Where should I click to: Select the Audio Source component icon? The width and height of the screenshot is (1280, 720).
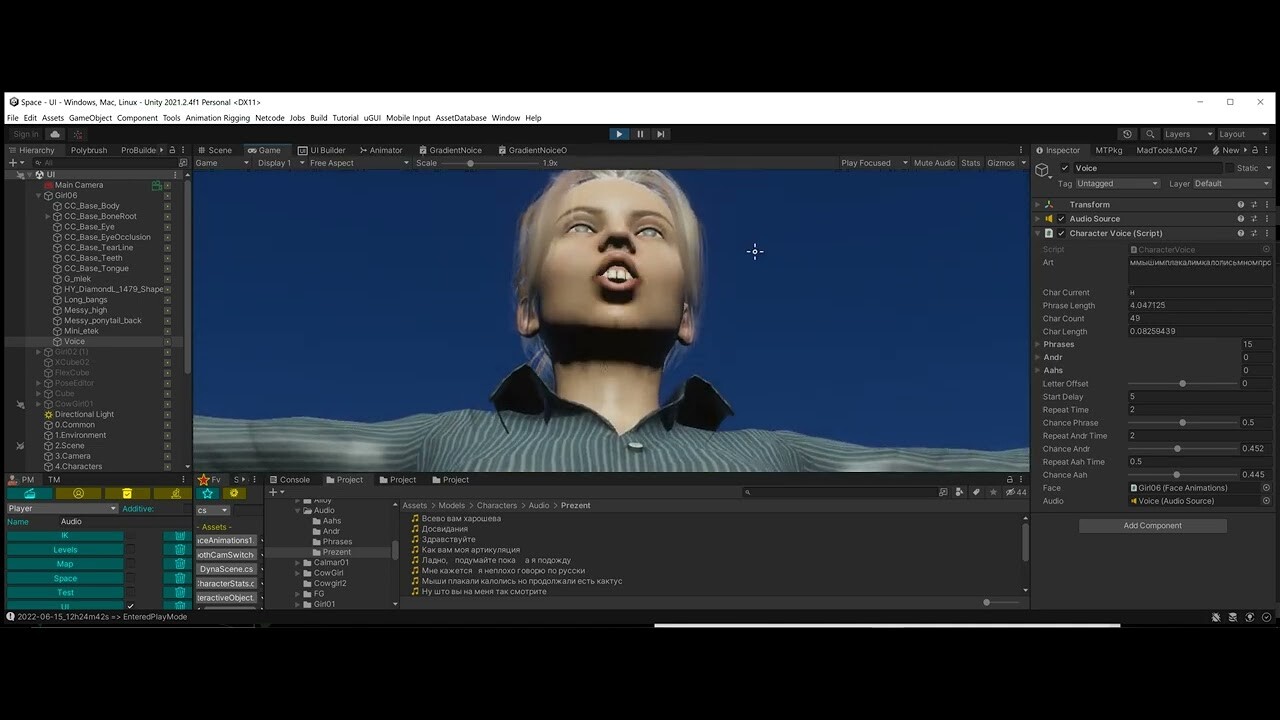point(1051,218)
